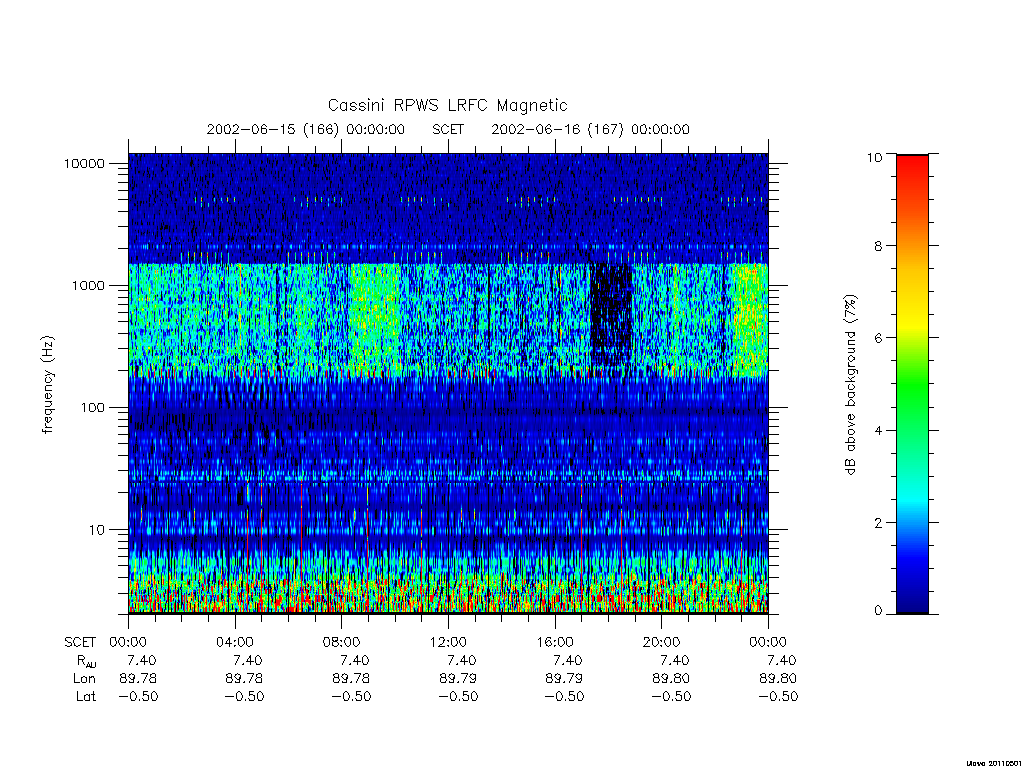Pick the green middle of the colorbar
Viewport: 1024px width, 768px height.
click(x=912, y=385)
